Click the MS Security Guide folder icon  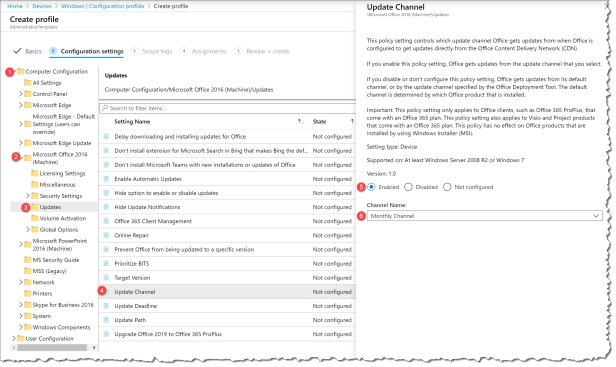tap(28, 260)
